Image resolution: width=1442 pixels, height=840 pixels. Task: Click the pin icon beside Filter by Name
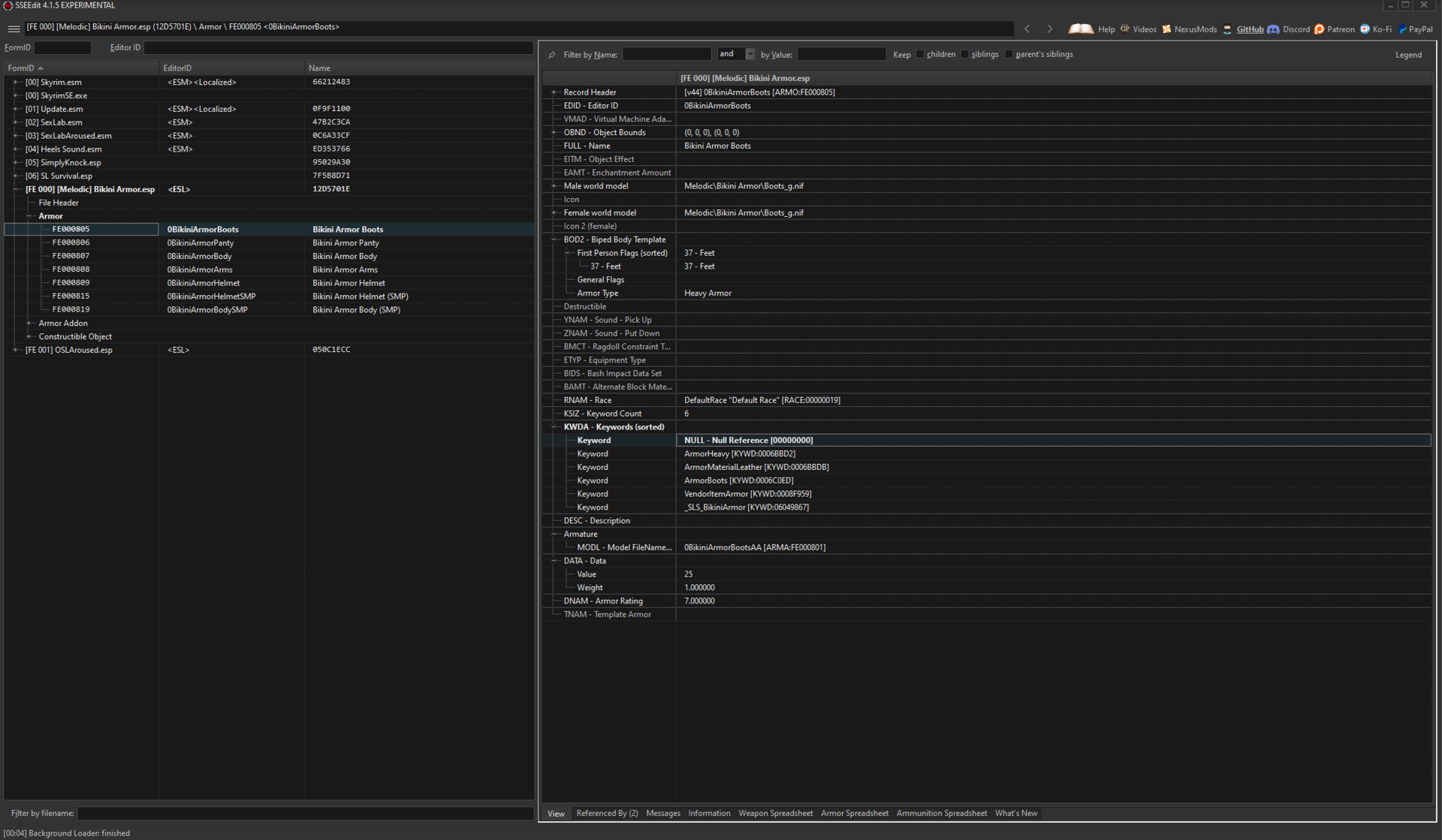[x=552, y=55]
